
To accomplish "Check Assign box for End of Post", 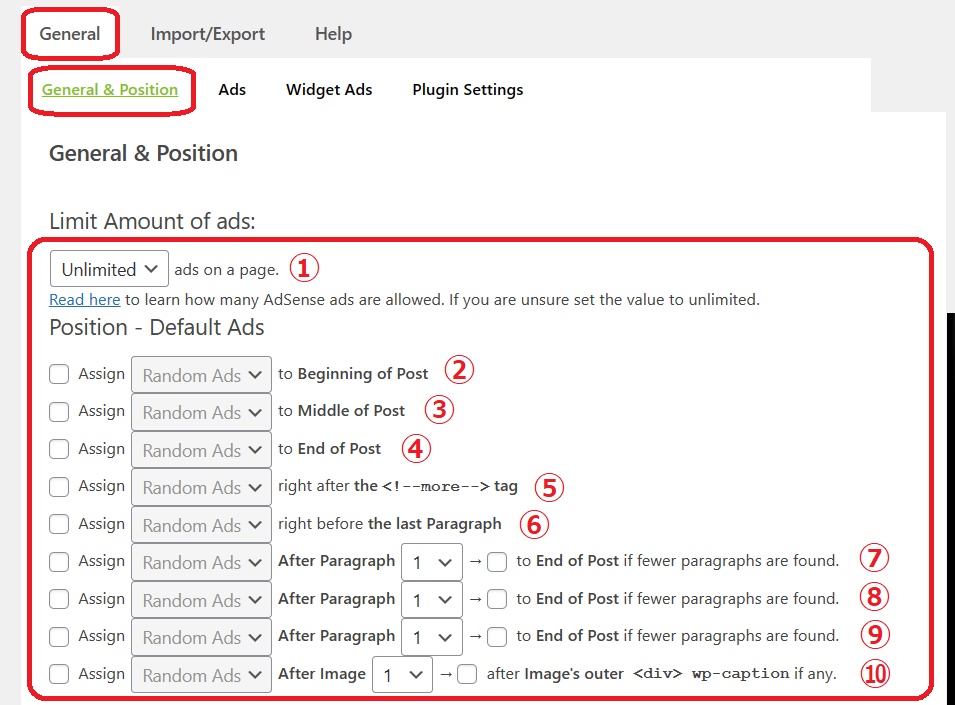I will tap(59, 449).
